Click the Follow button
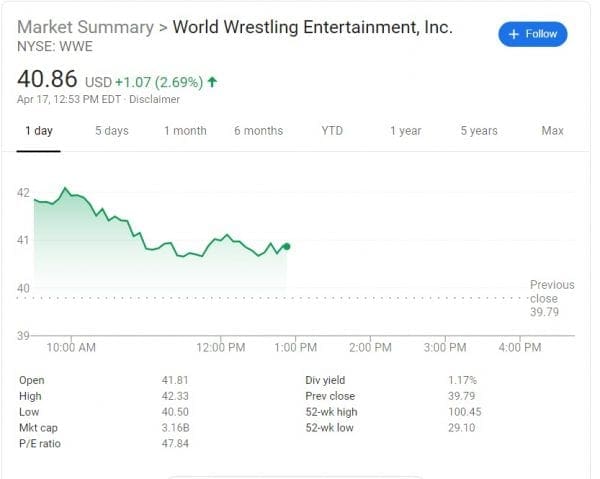The height and width of the screenshot is (479, 600). (x=532, y=34)
